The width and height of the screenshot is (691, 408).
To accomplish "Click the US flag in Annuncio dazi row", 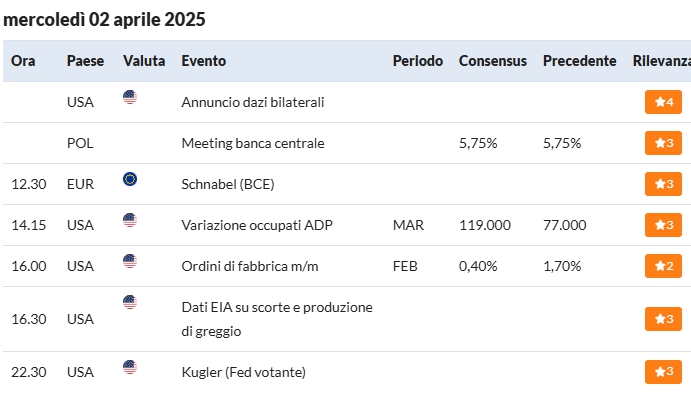I will 130,97.
